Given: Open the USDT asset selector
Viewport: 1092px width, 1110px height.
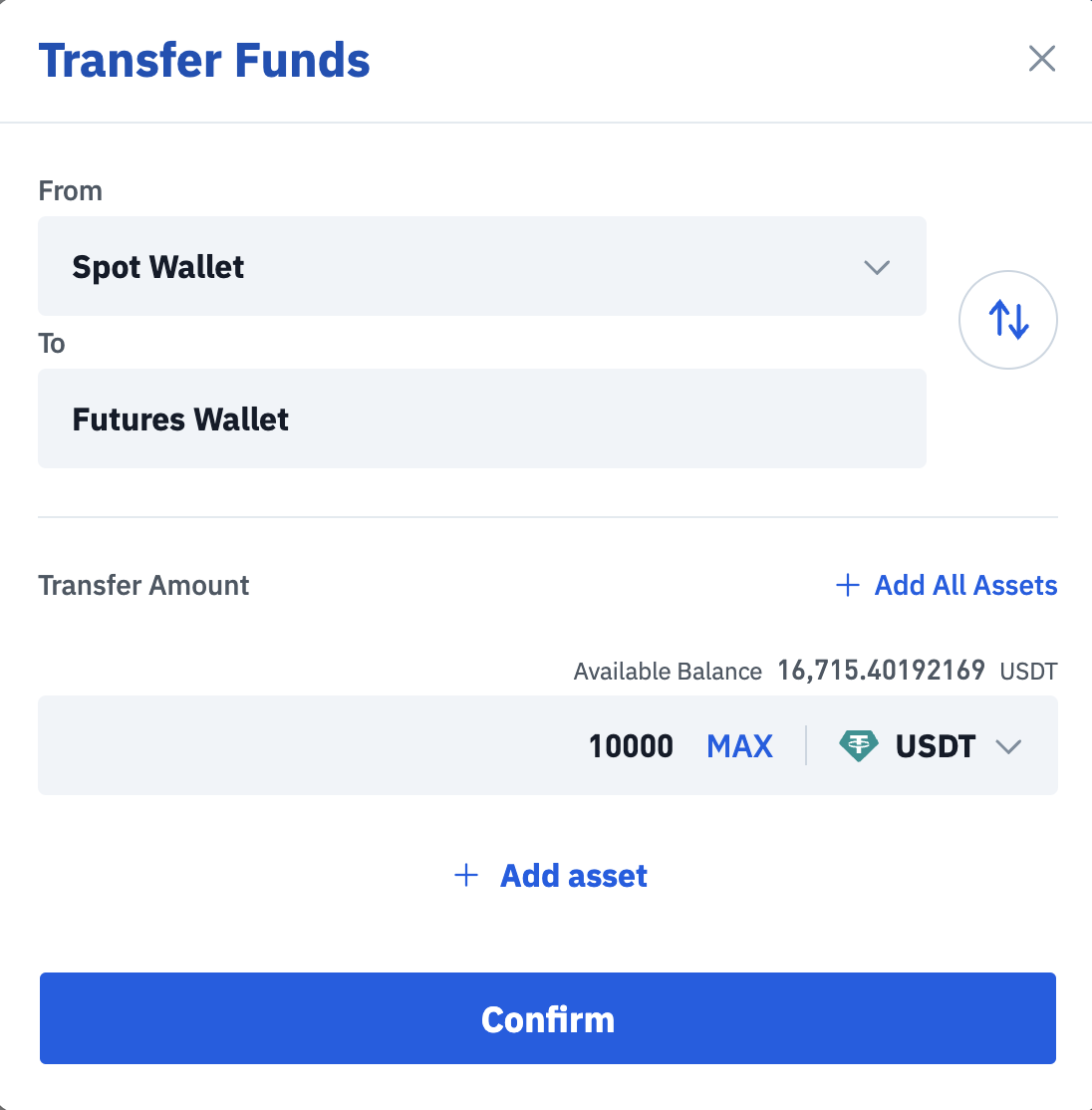Looking at the screenshot, I should click(935, 746).
